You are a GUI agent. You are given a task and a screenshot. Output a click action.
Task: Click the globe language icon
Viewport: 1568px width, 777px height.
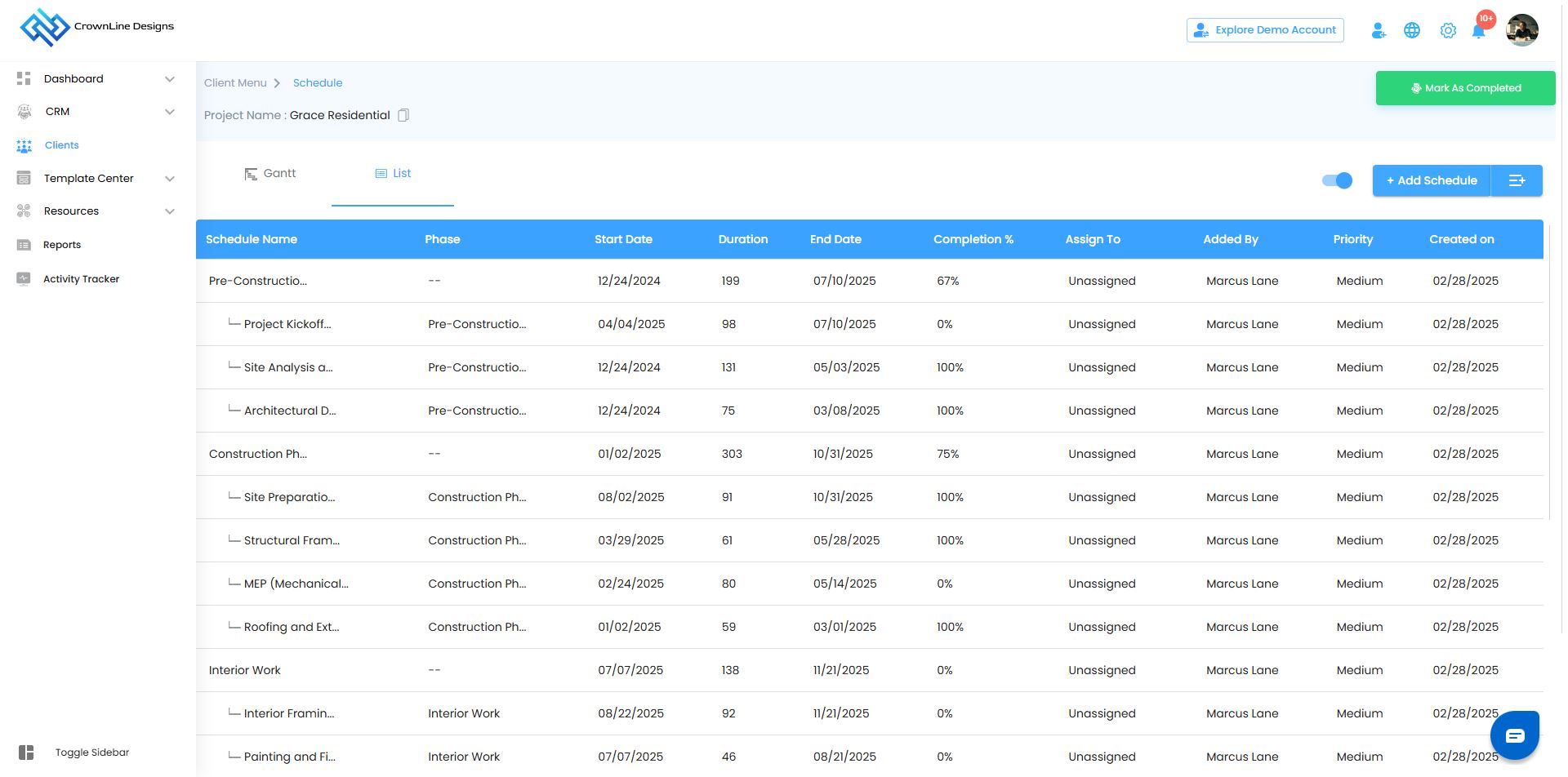1411,31
